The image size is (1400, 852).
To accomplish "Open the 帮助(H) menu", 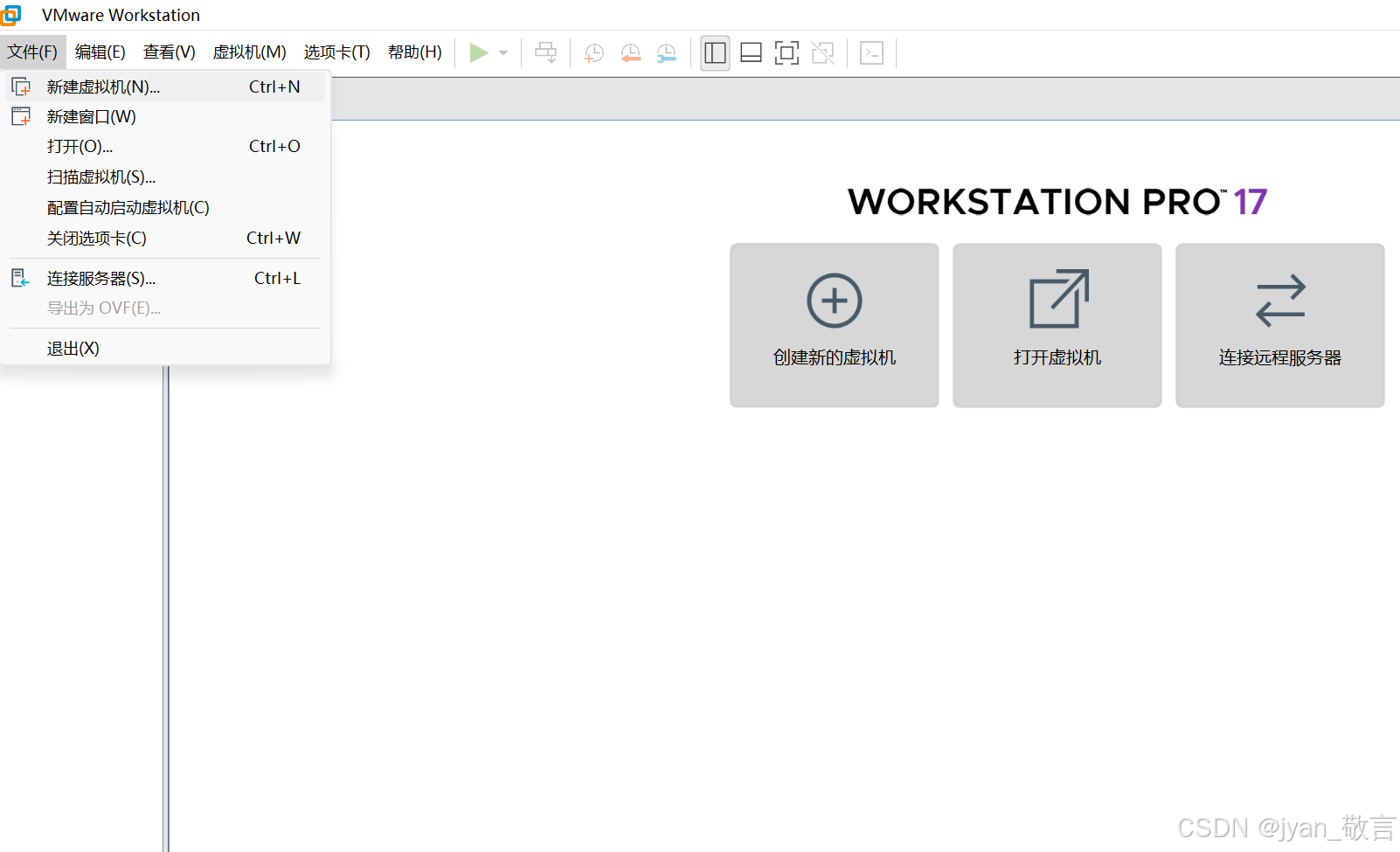I will click(415, 52).
